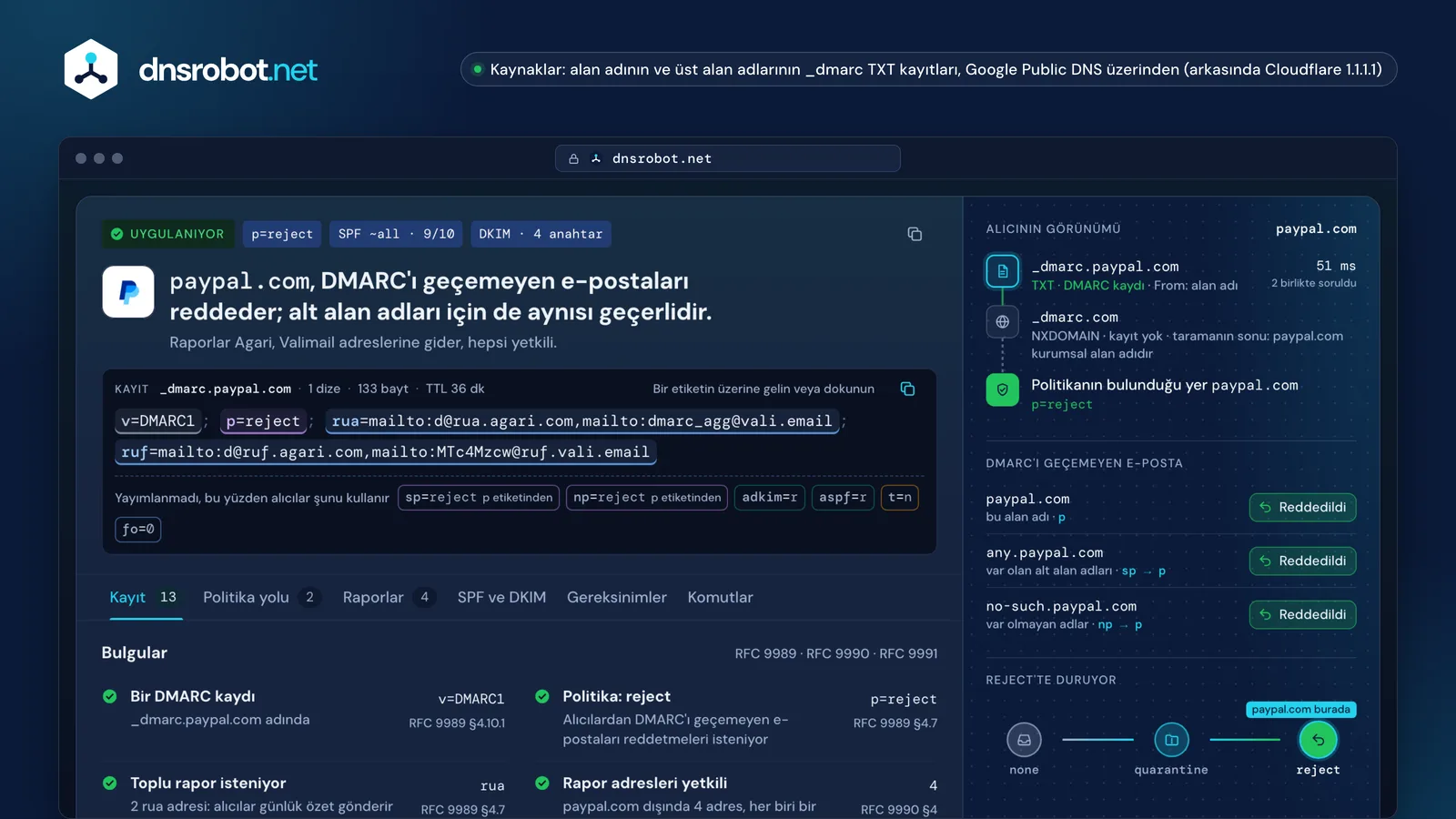Viewport: 1456px width, 819px height.
Task: Select the none policy stage icon
Action: tap(1024, 740)
